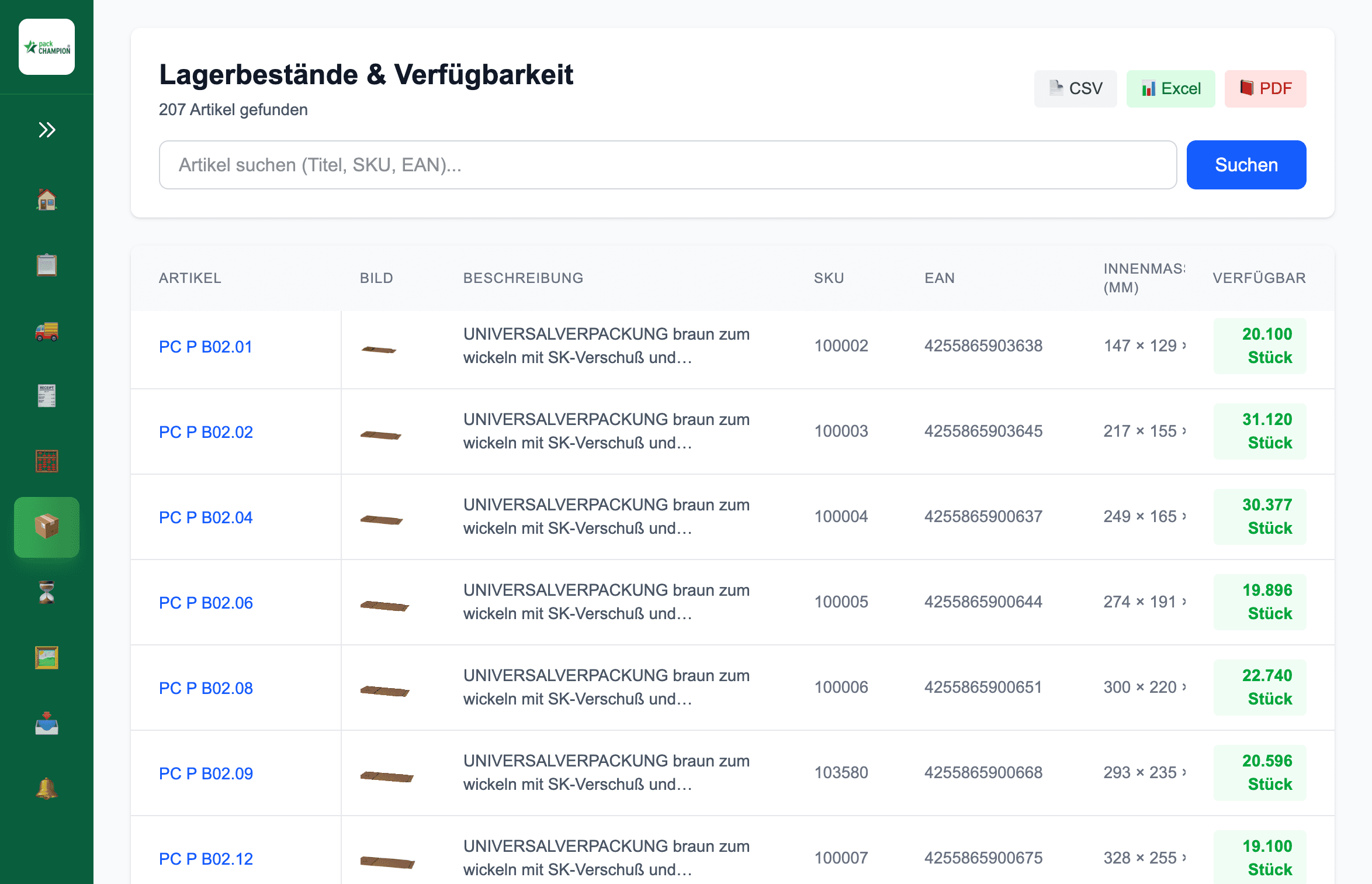Click inner dimension 147 × 129 cell
The height and width of the screenshot is (884, 1372).
[x=1145, y=346]
